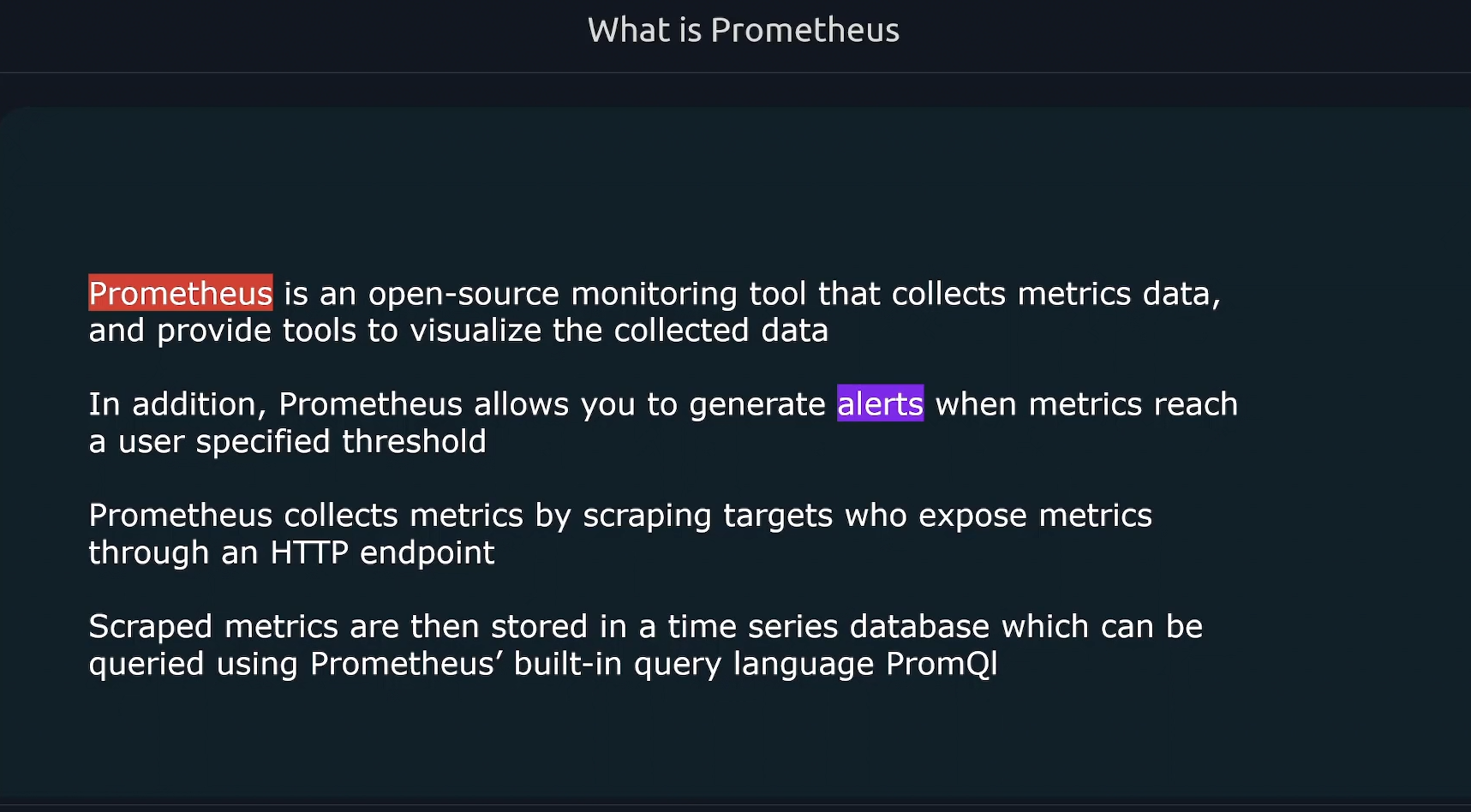Click the phrase "collected data"

click(721, 331)
